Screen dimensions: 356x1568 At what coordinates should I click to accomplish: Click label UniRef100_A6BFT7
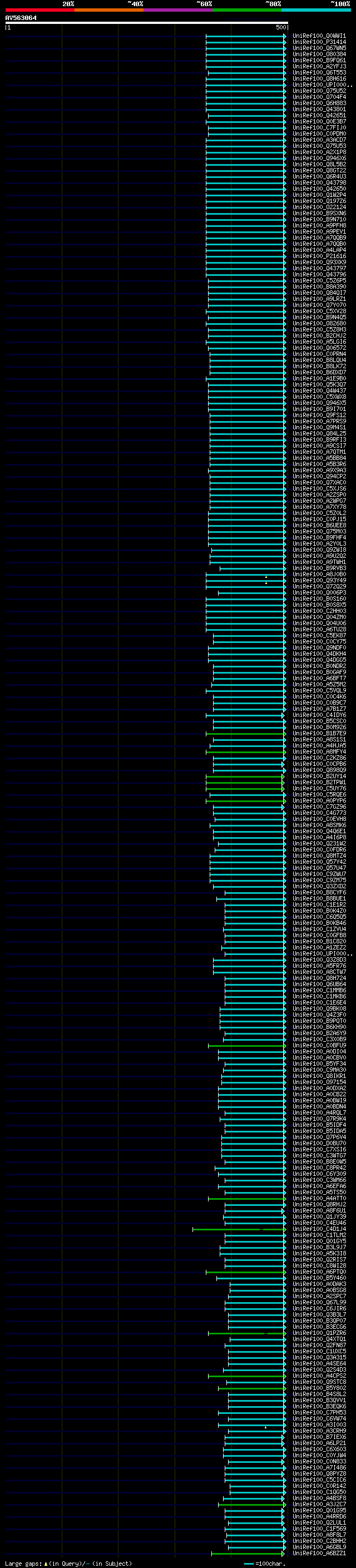click(319, 678)
